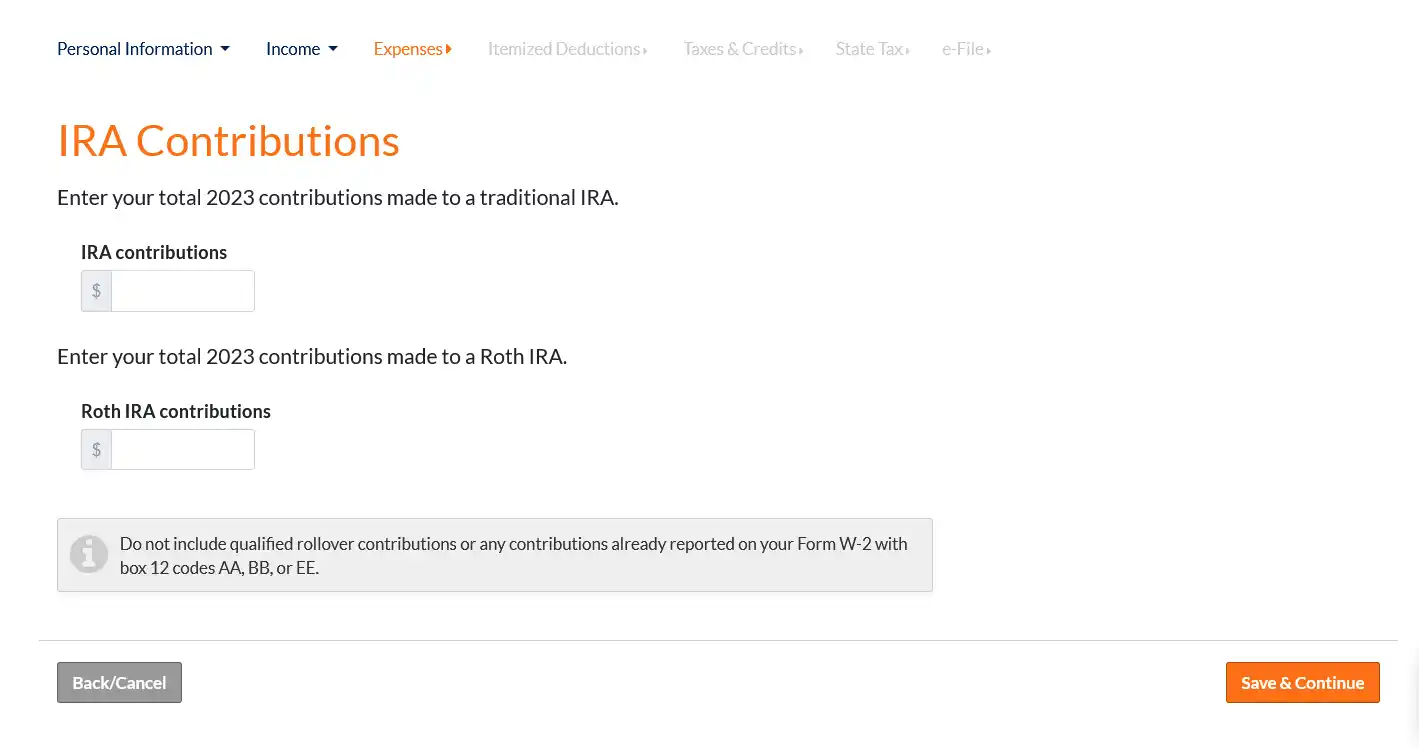Screen dimensions: 1419x748
Task: Click the rollover contributions notice text
Action: 513,556
